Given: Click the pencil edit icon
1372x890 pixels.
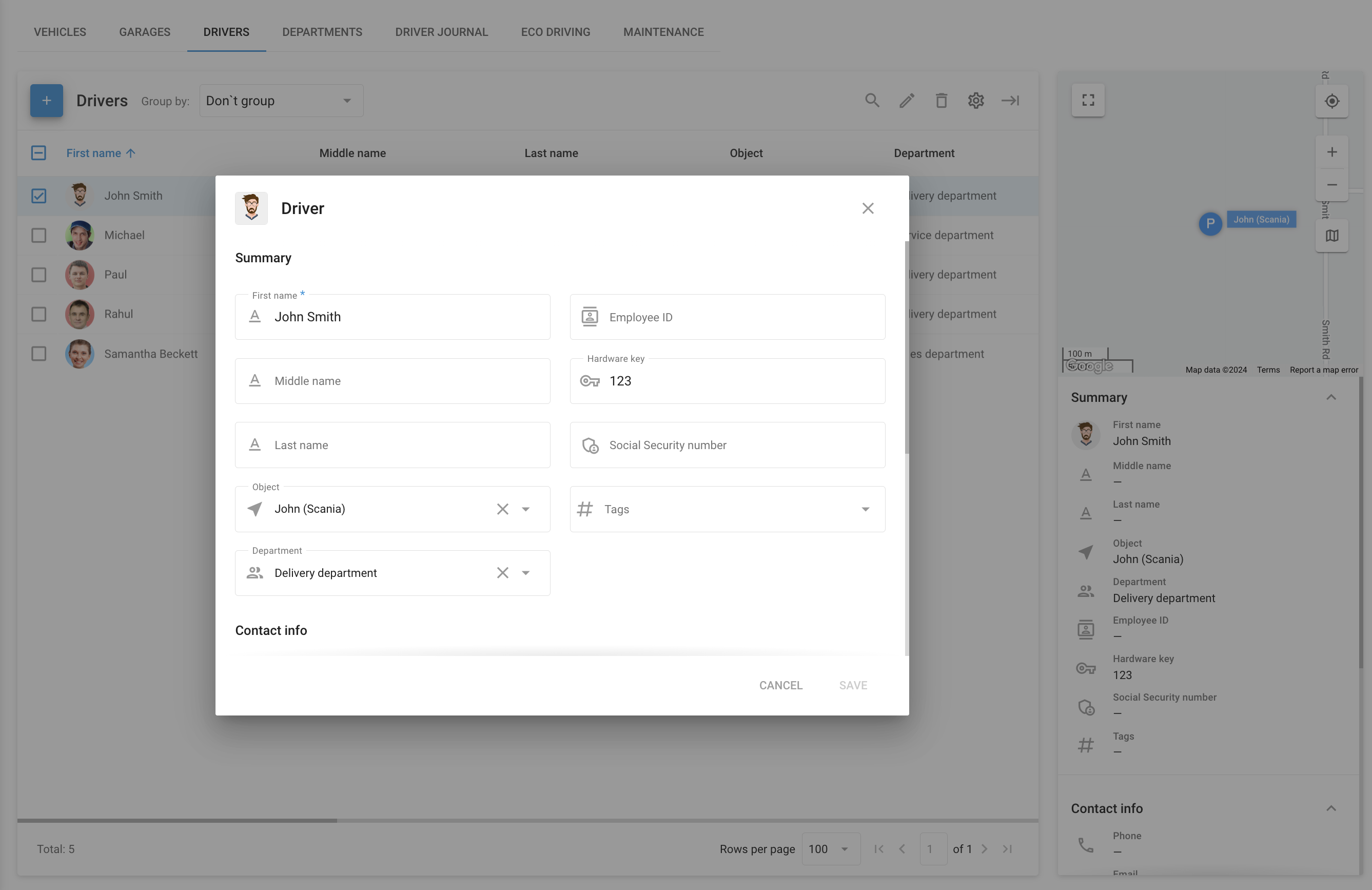Looking at the screenshot, I should pyautogui.click(x=907, y=101).
